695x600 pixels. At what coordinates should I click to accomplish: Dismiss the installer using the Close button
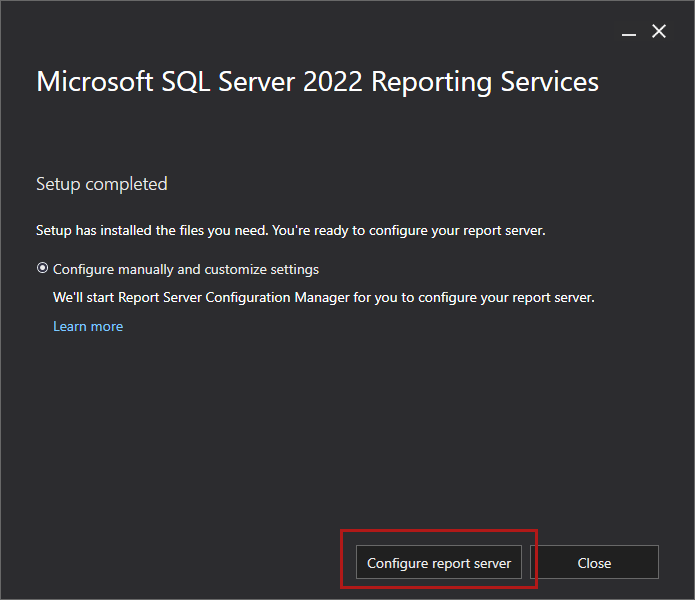594,563
